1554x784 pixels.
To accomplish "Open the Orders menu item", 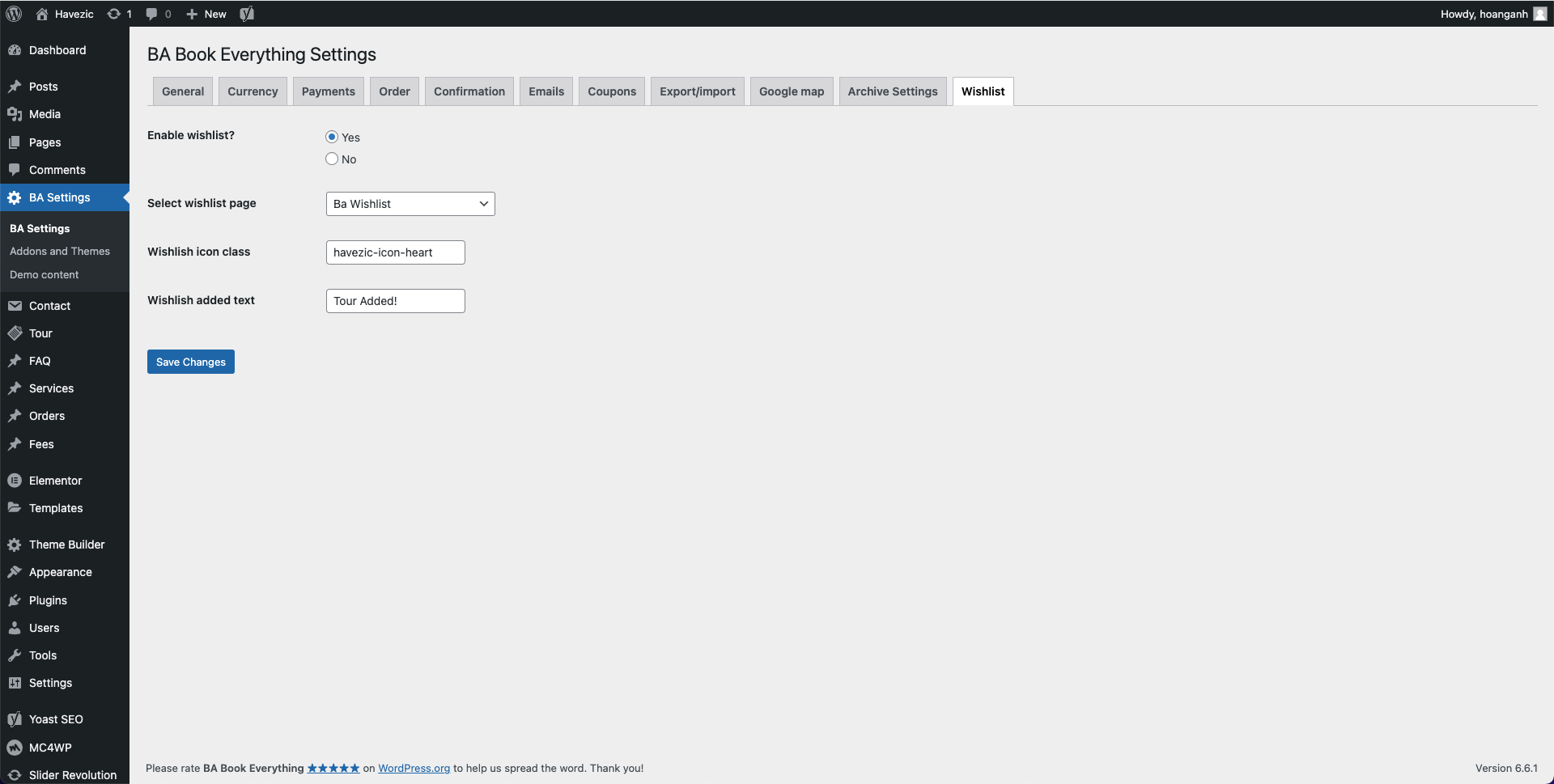I will pyautogui.click(x=65, y=416).
